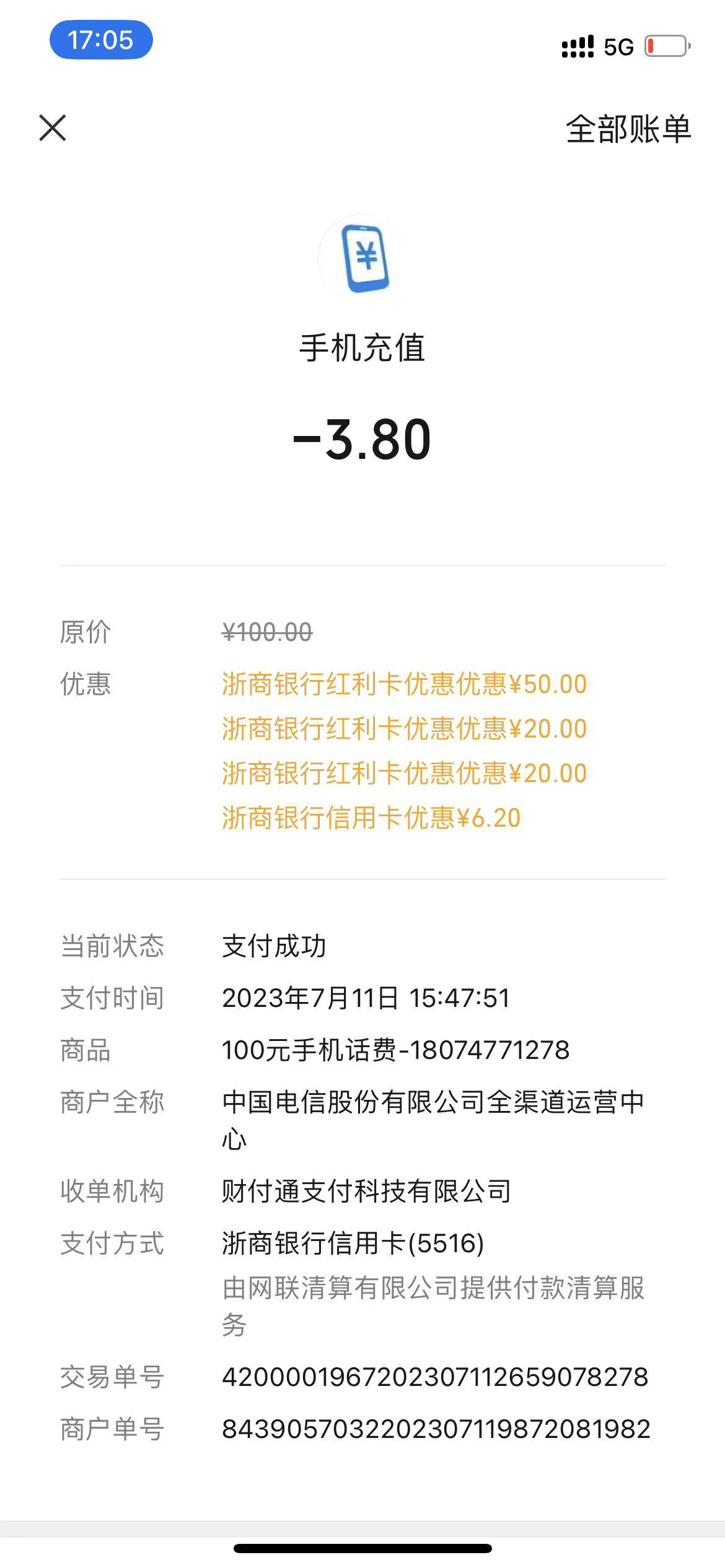Viewport: 725px width, 1568px height.
Task: Tap the 财付通支付科技有限公司 acquirer name
Action: point(366,1191)
